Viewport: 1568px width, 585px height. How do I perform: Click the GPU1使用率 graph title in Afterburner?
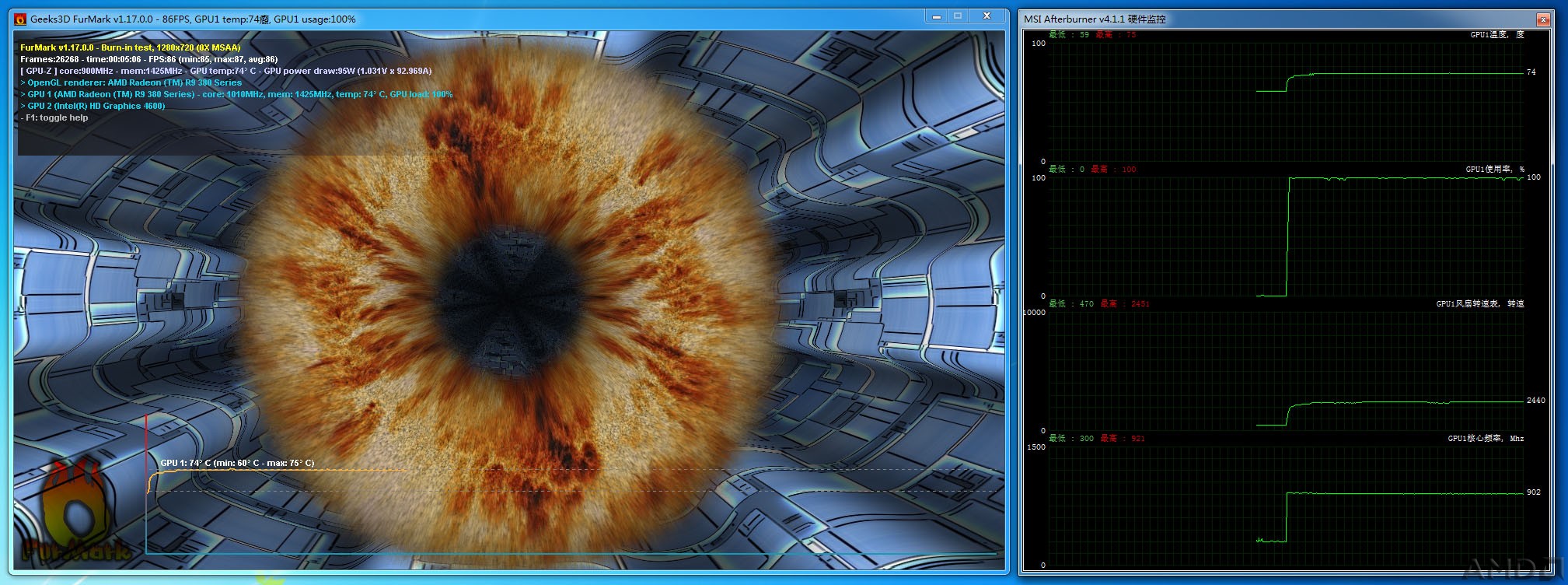click(x=1495, y=169)
